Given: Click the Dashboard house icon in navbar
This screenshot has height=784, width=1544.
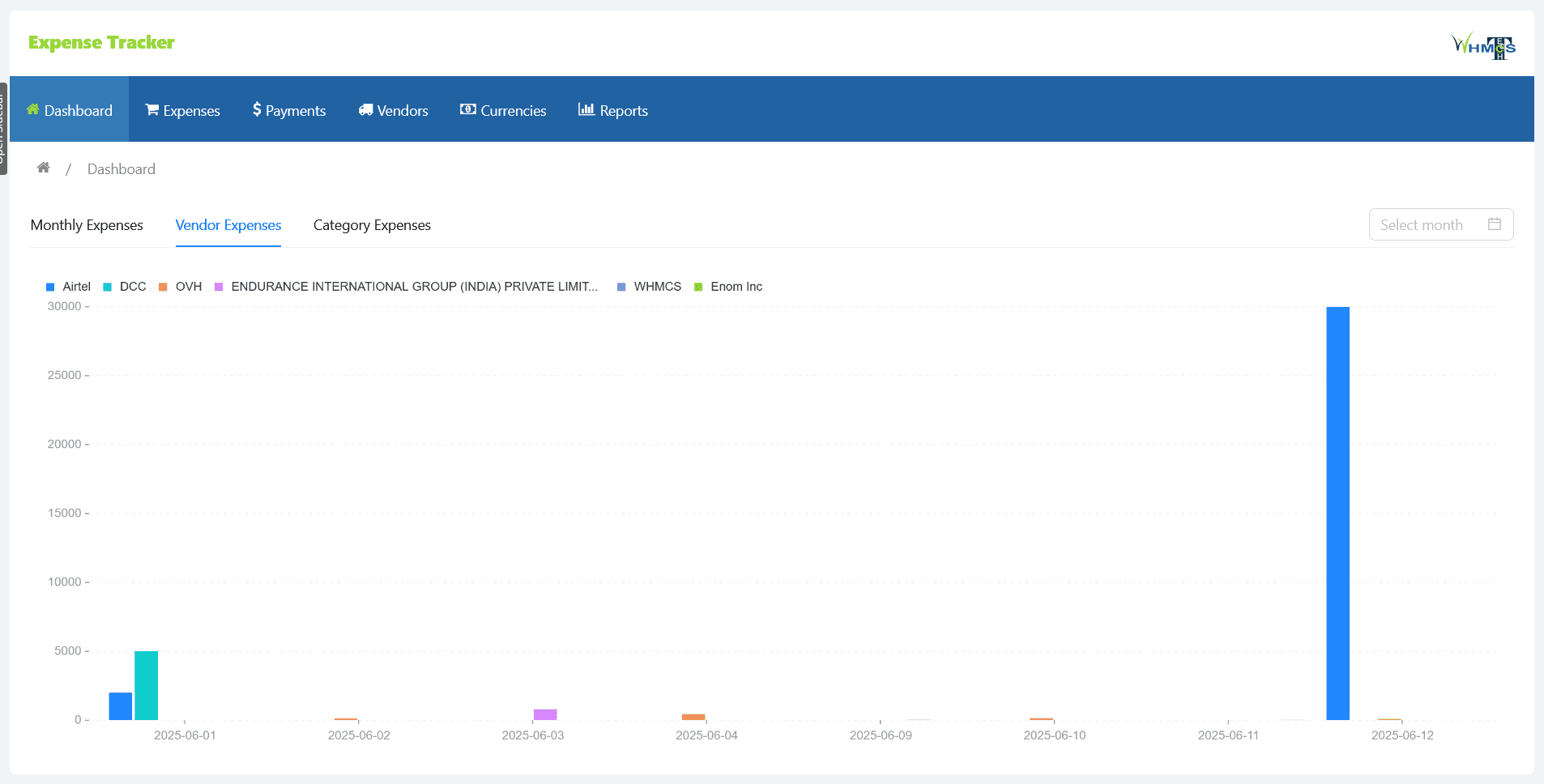Looking at the screenshot, I should [x=33, y=109].
